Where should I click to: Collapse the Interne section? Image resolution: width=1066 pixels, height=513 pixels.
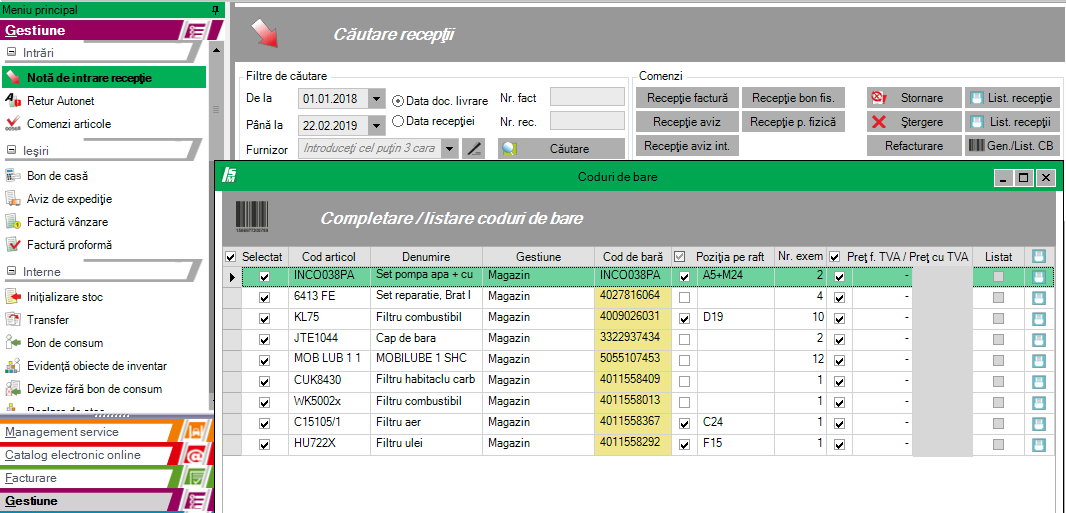click(x=11, y=272)
